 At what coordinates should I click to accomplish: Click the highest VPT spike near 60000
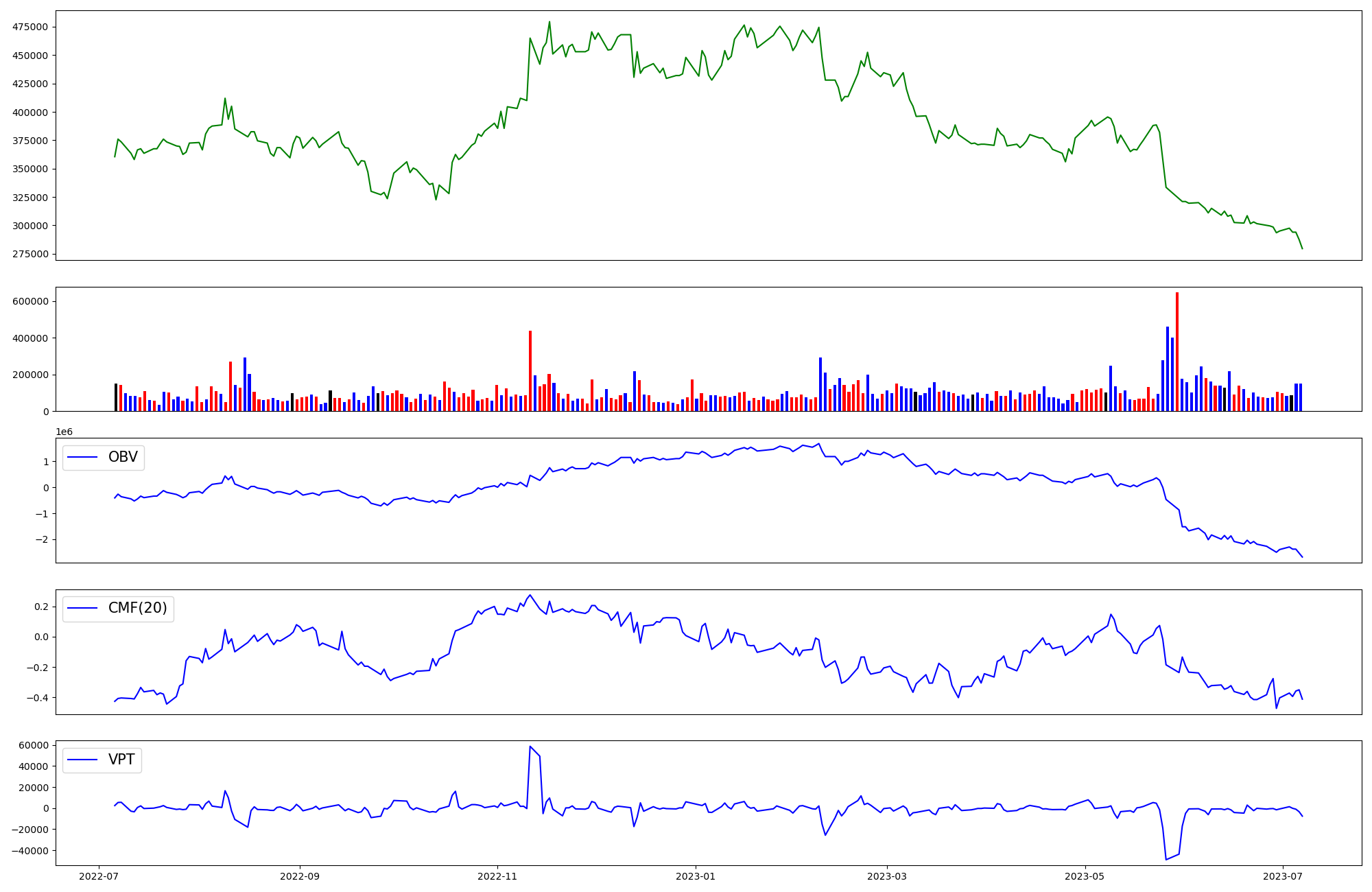530,747
